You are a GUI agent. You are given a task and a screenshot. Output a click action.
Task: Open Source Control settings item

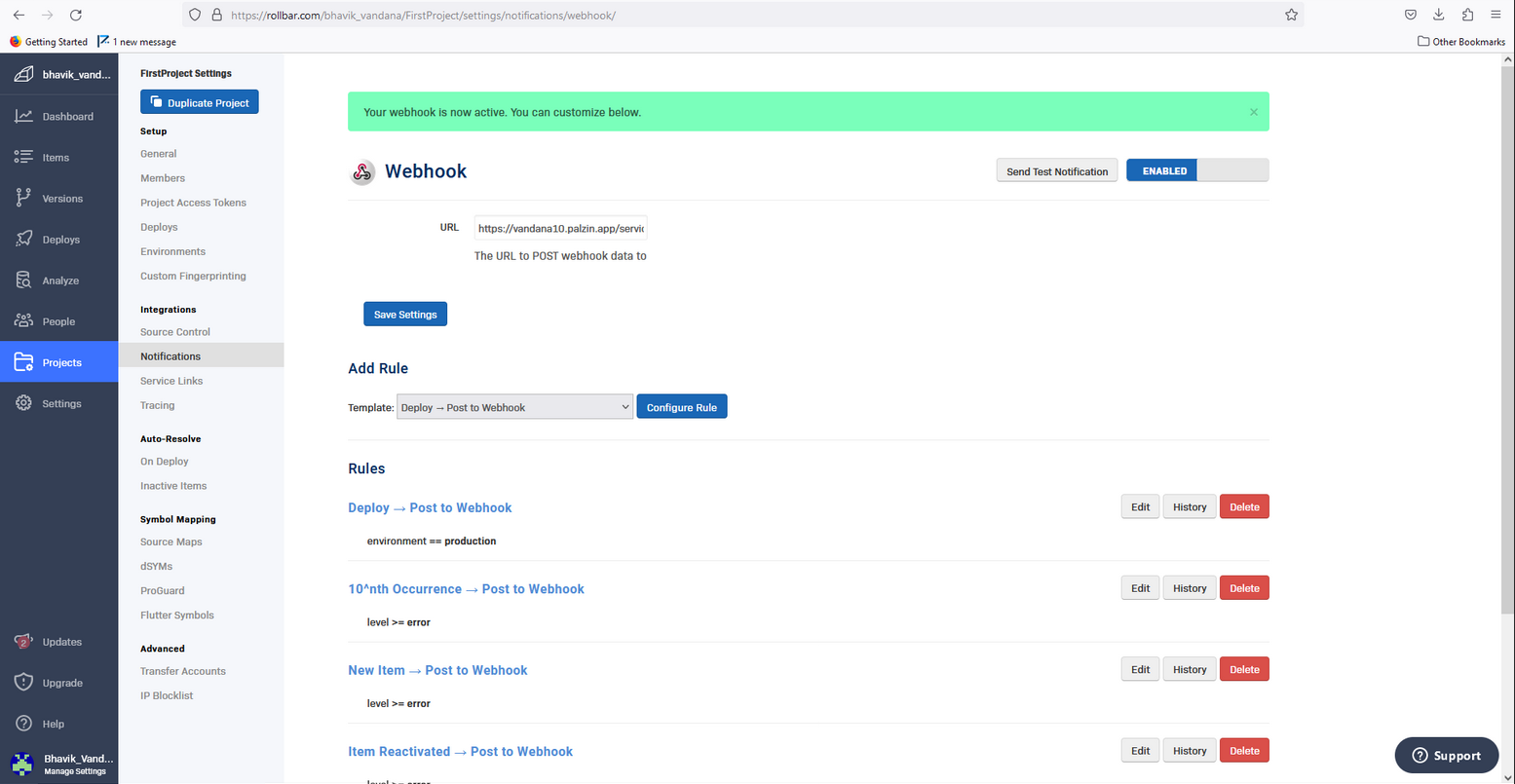[x=175, y=332]
